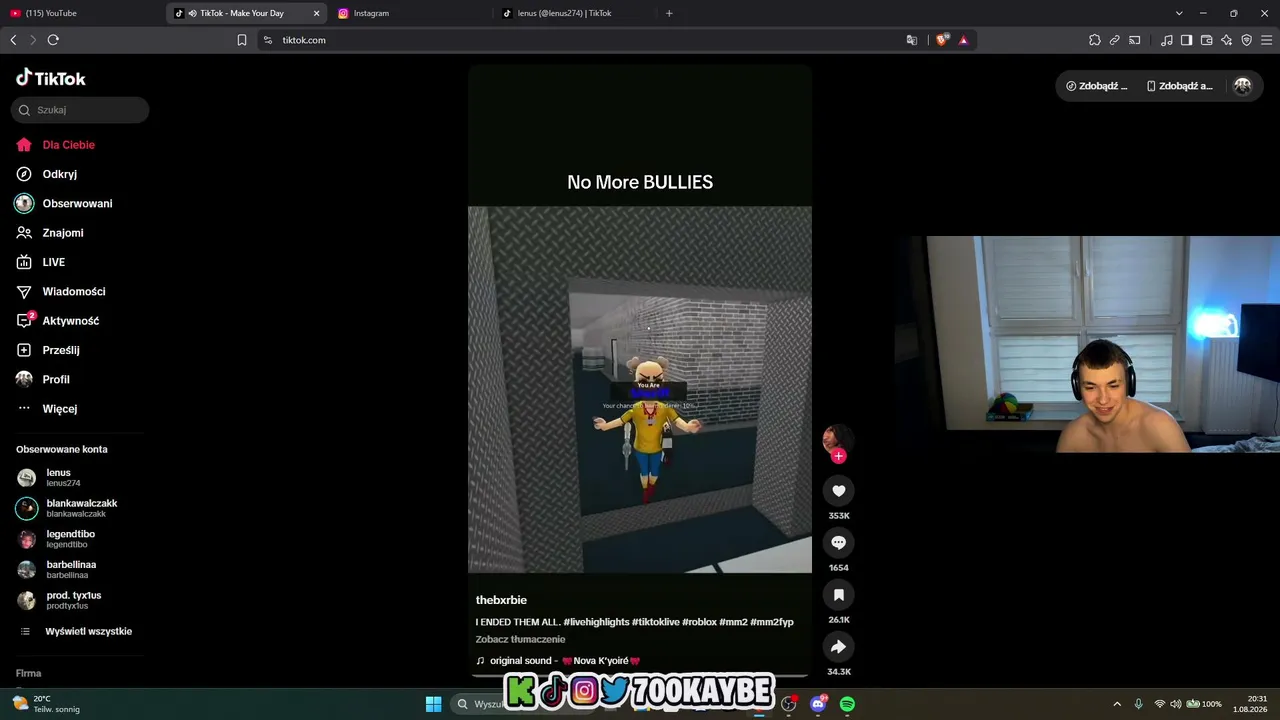Open the video creator's avatar

pos(836,438)
